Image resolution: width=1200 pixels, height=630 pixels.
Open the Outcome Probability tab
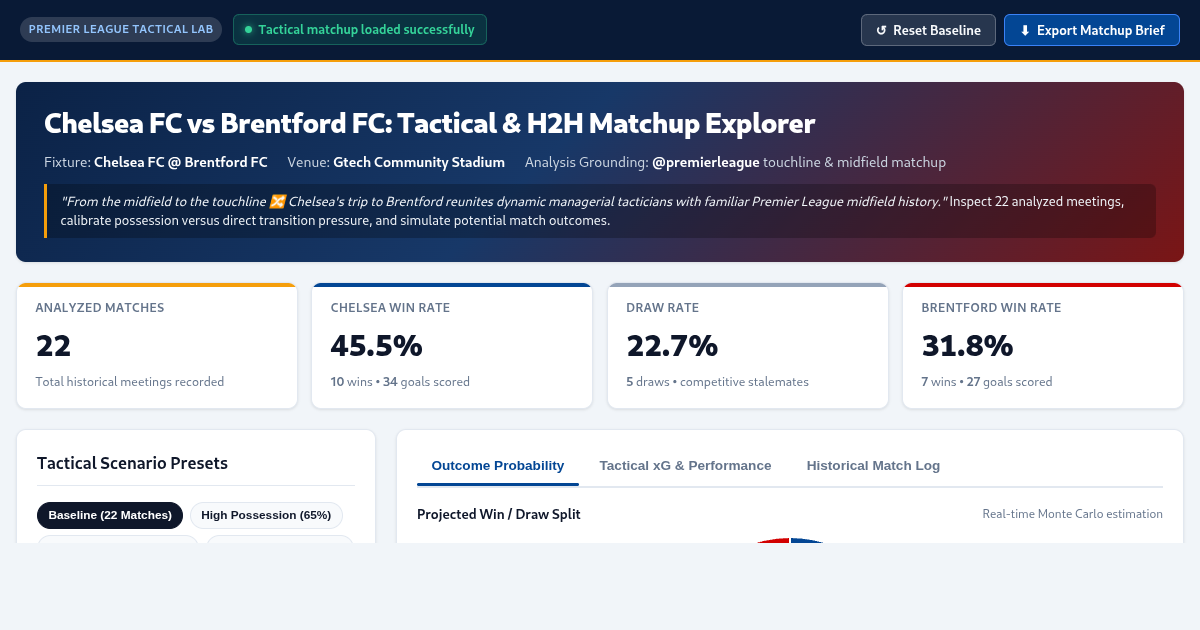pos(498,466)
